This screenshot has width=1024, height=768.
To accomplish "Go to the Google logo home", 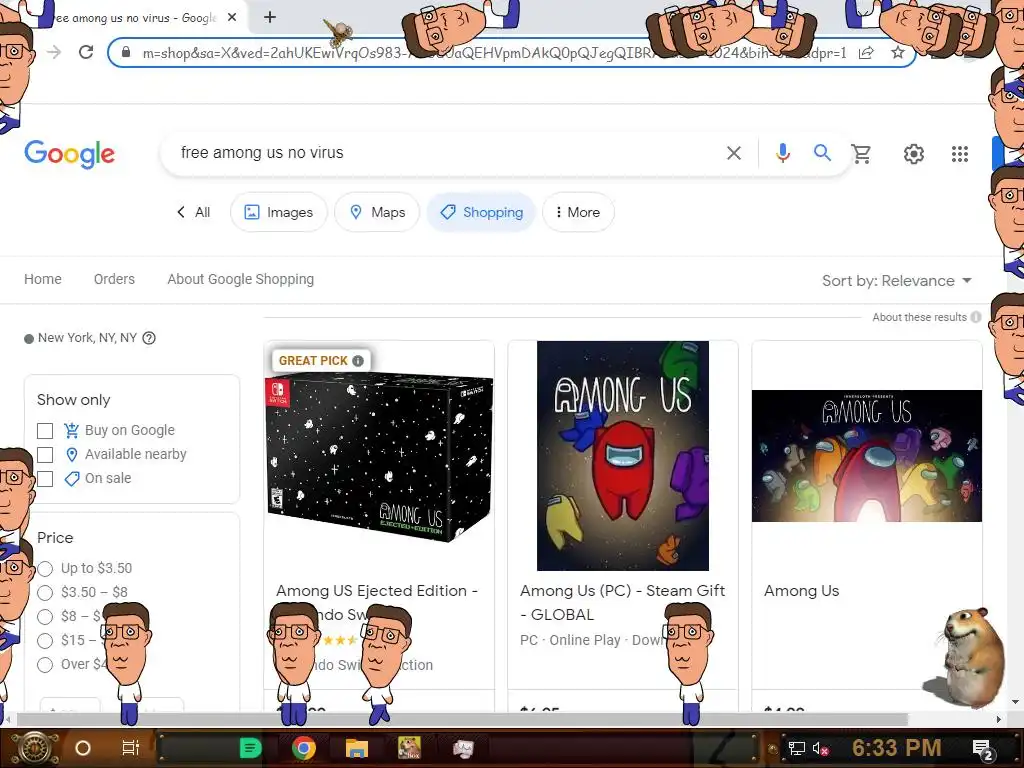I will coord(69,154).
